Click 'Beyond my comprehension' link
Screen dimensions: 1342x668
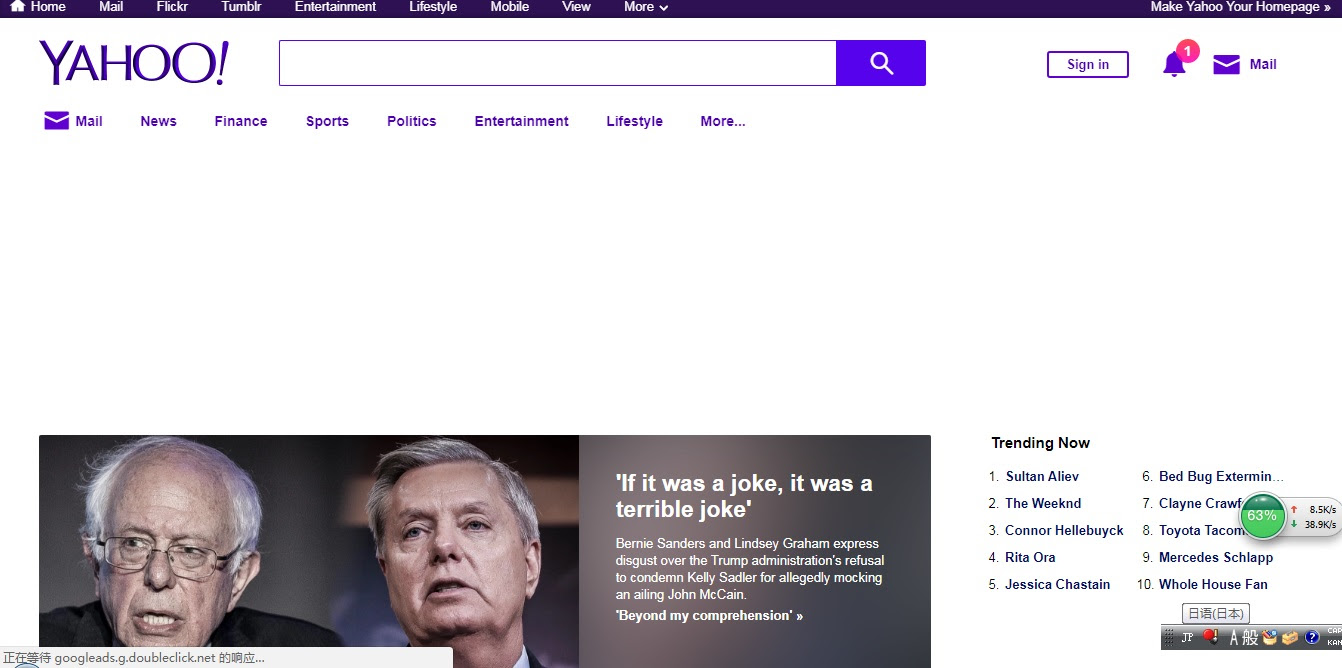click(709, 615)
